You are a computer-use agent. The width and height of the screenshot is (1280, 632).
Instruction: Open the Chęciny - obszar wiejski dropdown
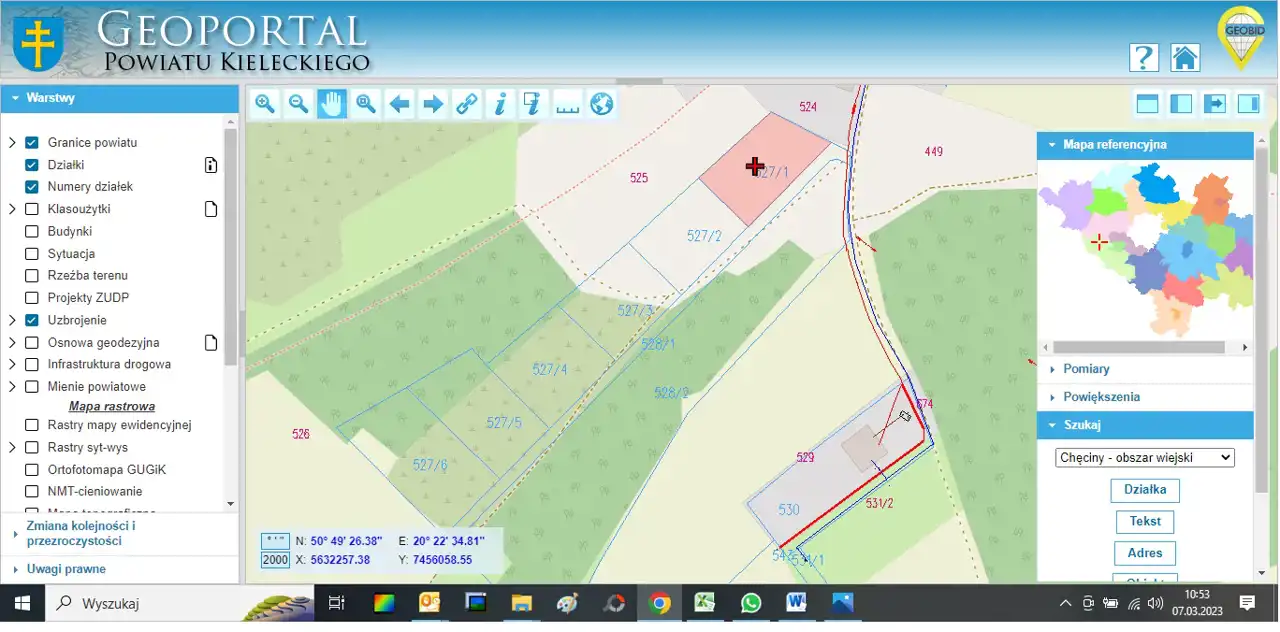click(x=1145, y=457)
